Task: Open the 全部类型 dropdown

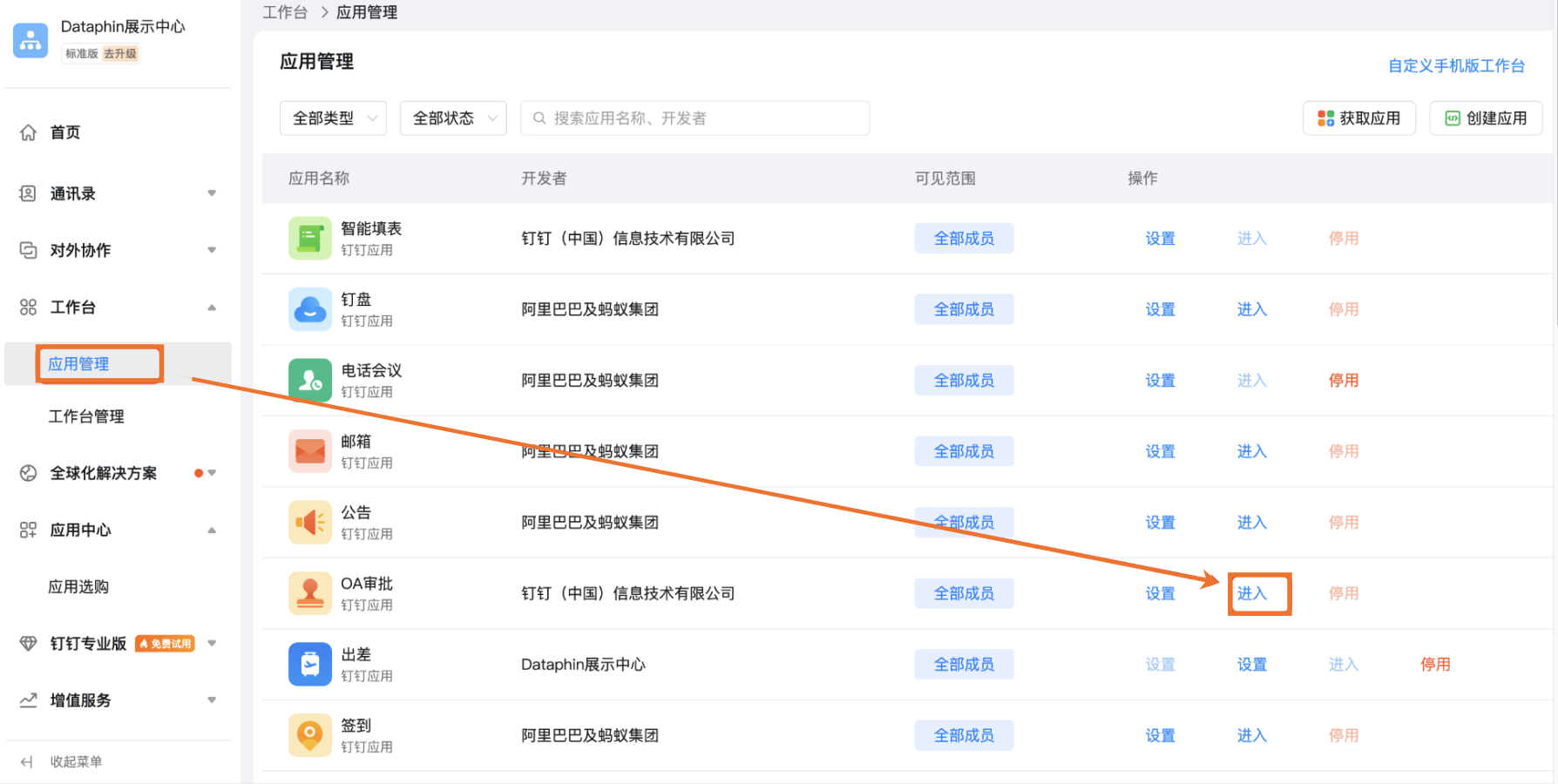Action: pos(333,118)
